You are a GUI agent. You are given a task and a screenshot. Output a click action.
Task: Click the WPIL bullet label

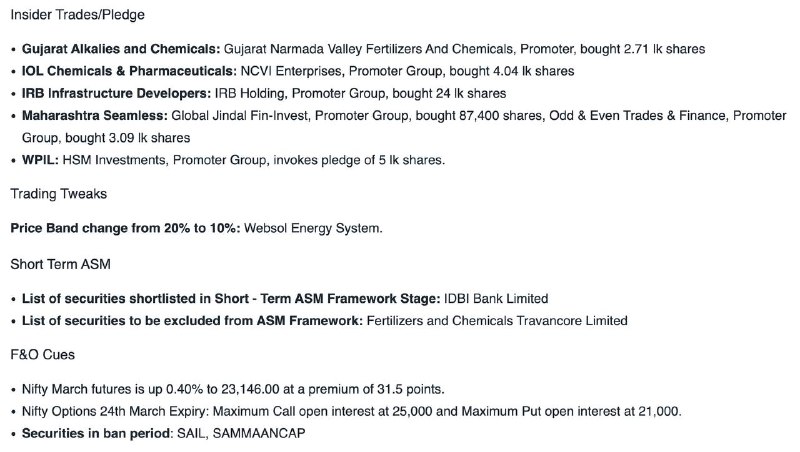(x=40, y=160)
